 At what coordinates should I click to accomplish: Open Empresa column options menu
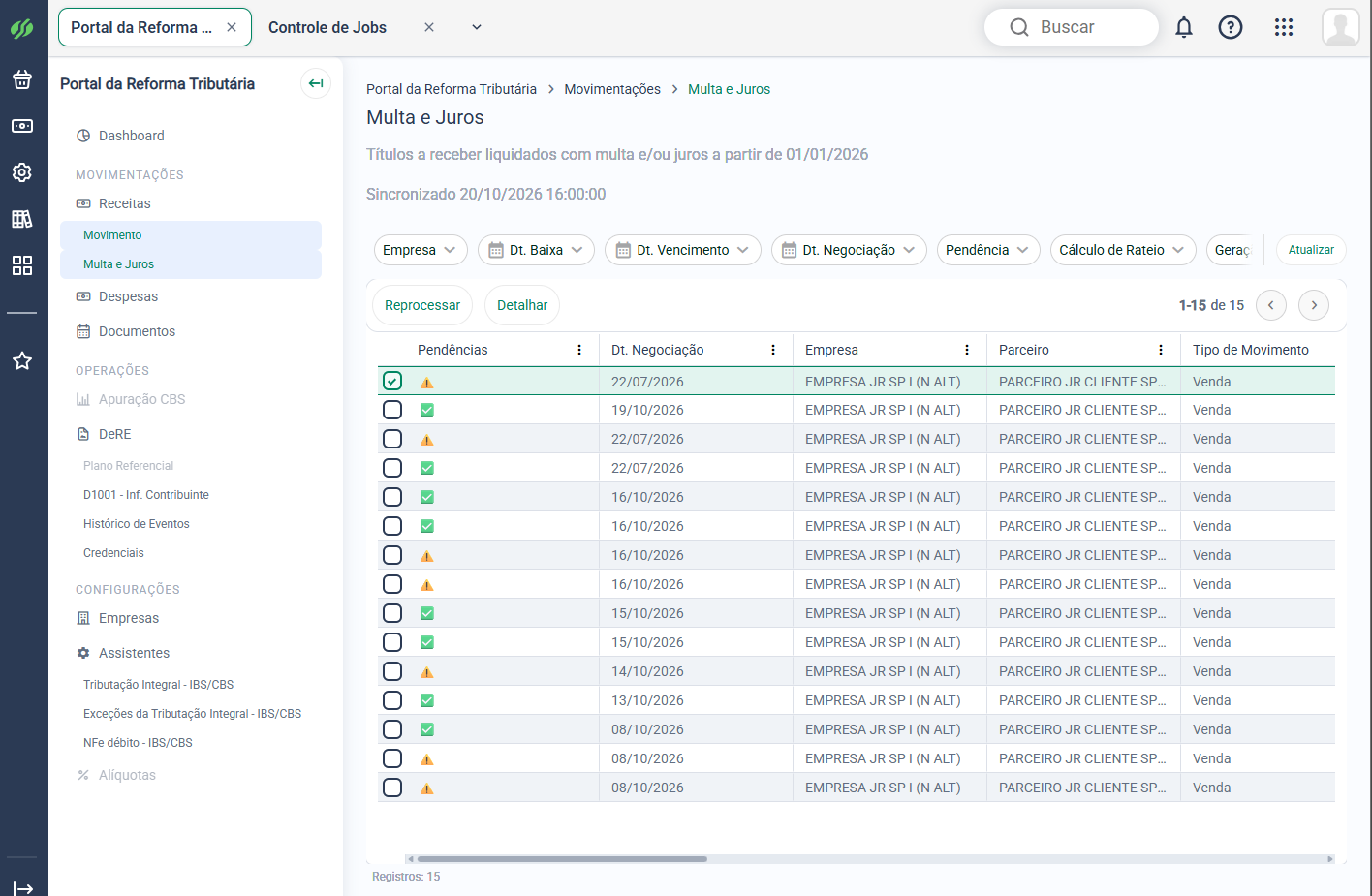click(x=967, y=350)
